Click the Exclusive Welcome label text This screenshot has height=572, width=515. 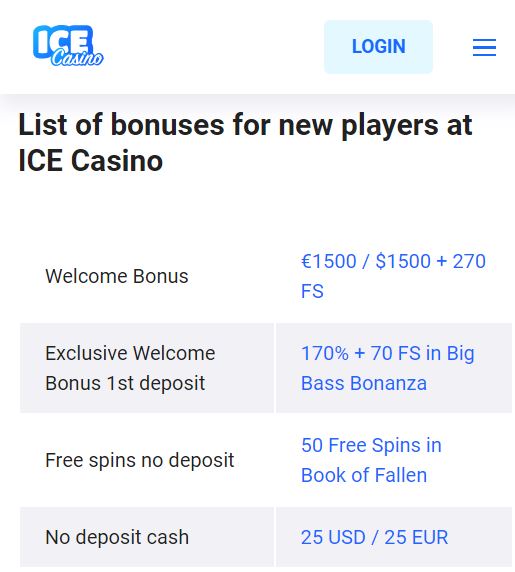130,353
